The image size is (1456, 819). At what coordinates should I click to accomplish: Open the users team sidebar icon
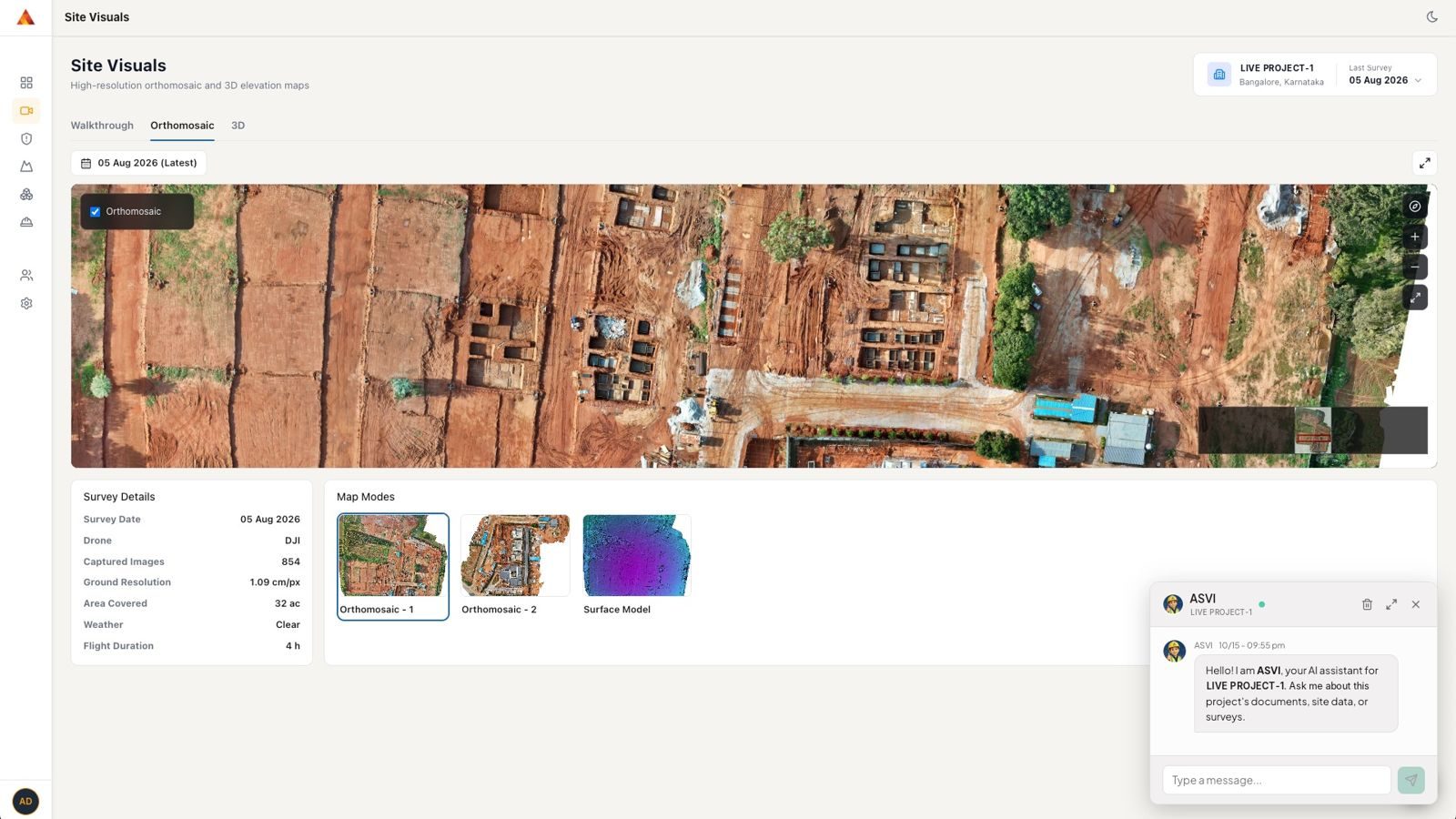point(26,275)
